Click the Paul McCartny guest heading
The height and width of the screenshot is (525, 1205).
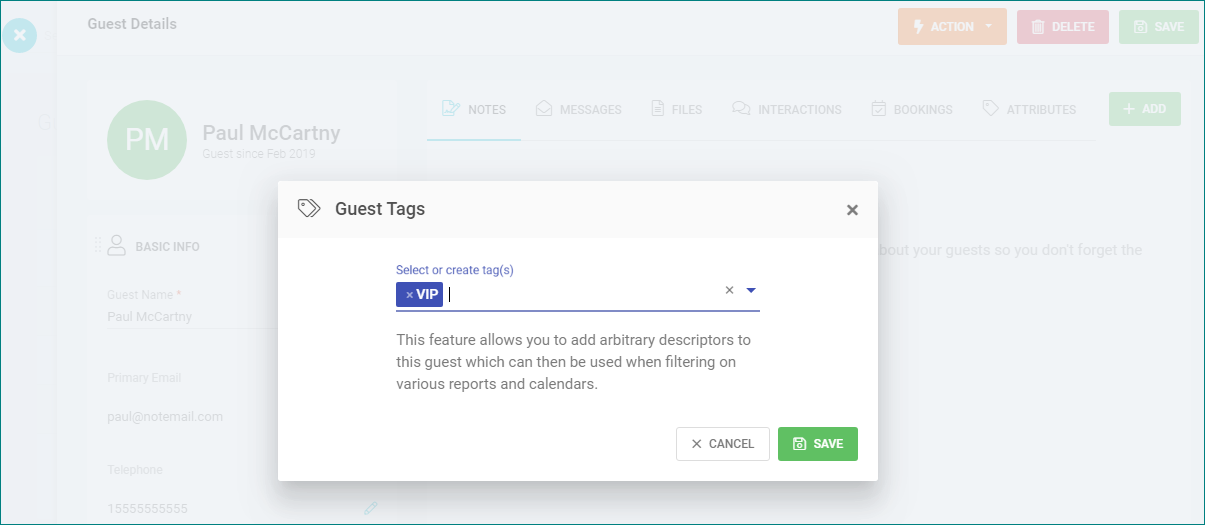pos(271,133)
